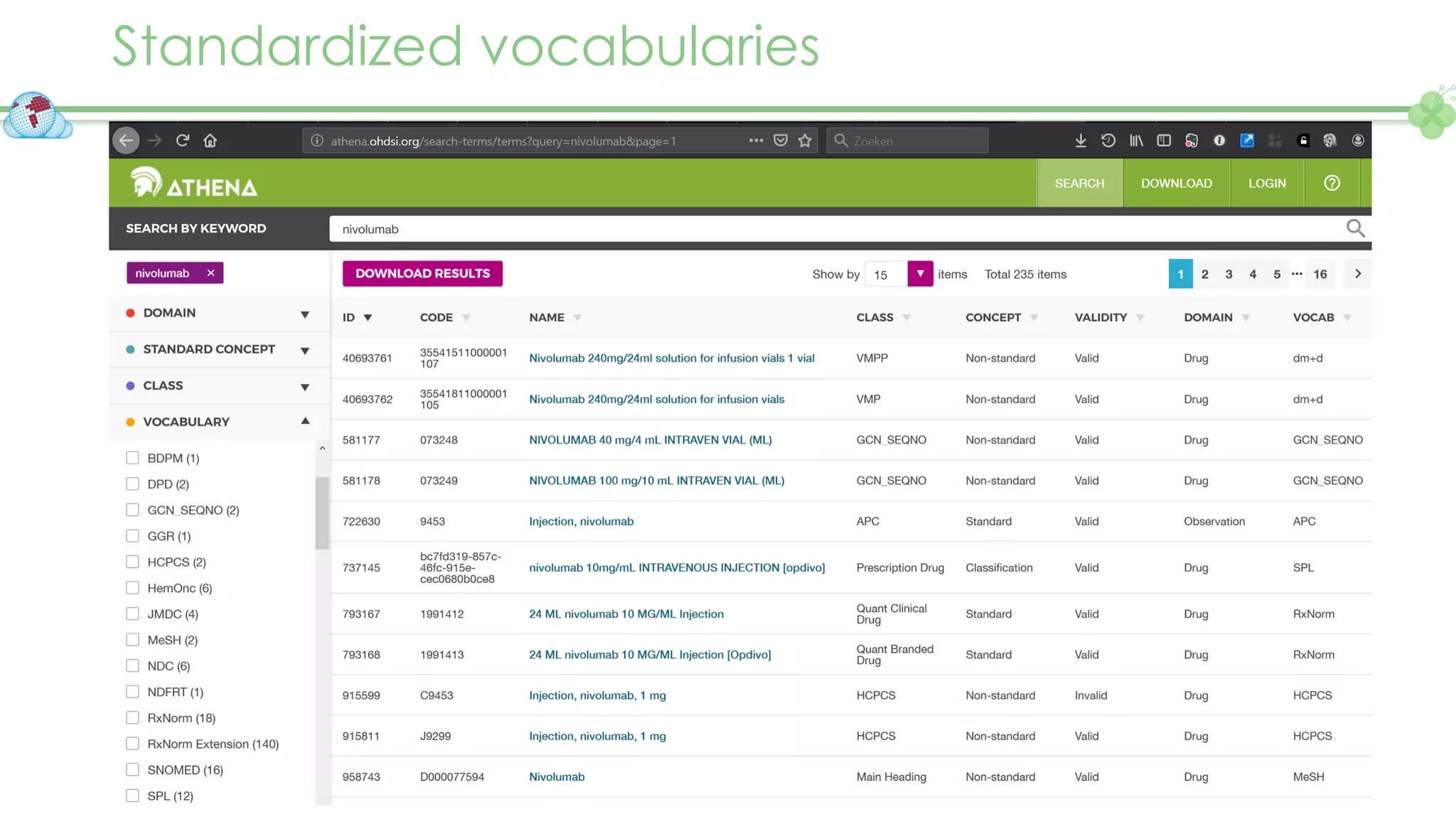Go to results page 2

click(x=1204, y=274)
